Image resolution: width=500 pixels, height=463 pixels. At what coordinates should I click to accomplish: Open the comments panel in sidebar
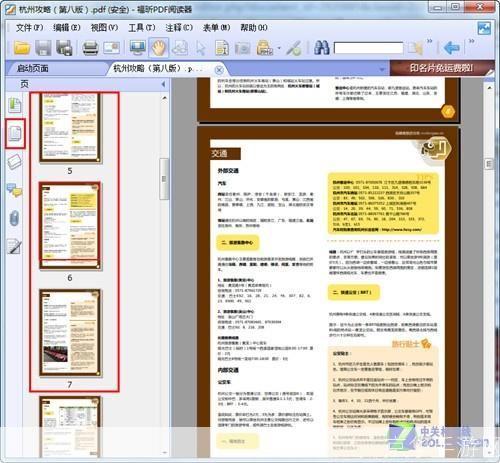14,190
